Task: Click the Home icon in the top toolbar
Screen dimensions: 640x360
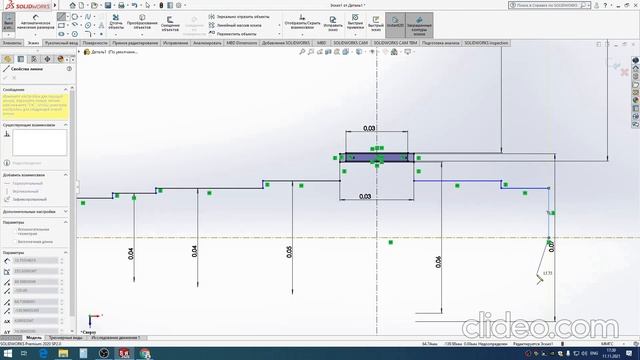Action: pyautogui.click(x=72, y=5)
